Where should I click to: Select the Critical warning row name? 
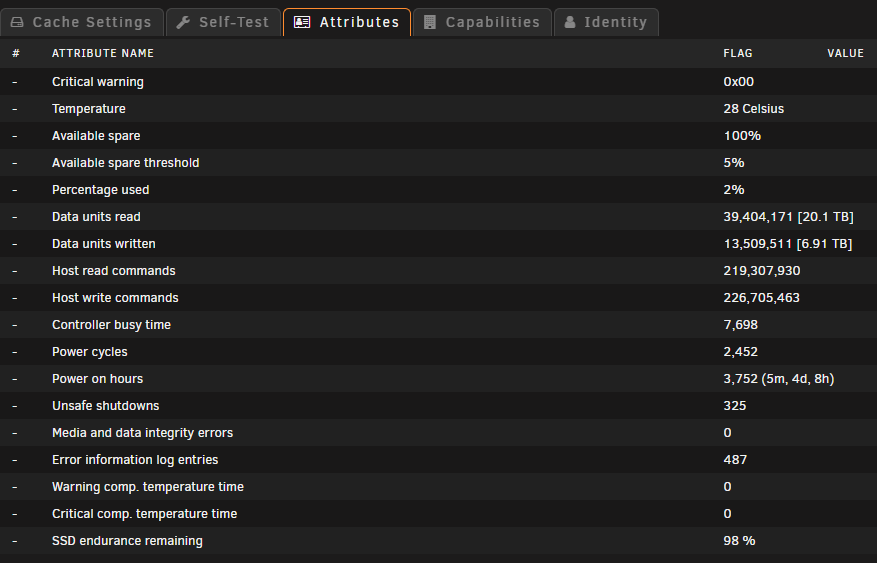coord(98,82)
